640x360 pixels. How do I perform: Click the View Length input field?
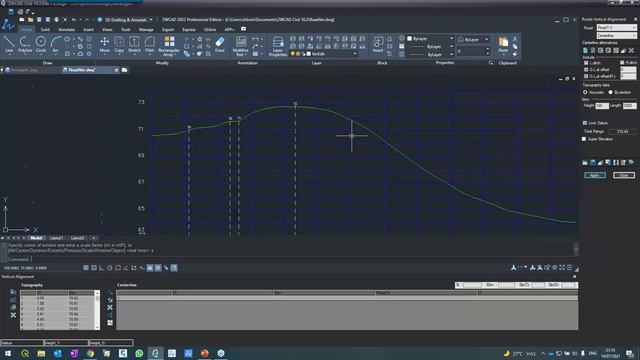[629, 106]
